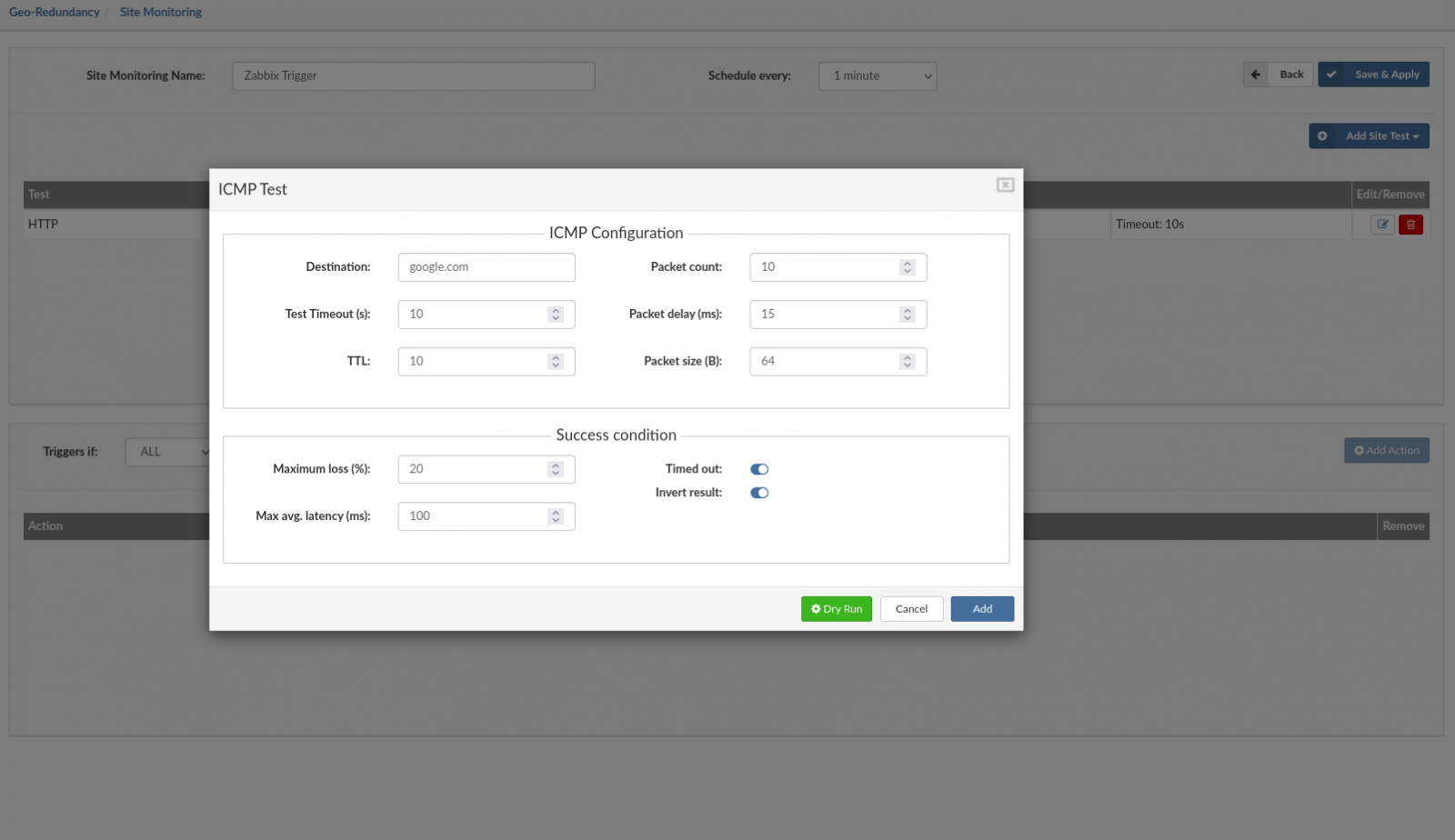Navigate to Geo-Redundancy breadcrumb link

[54, 11]
